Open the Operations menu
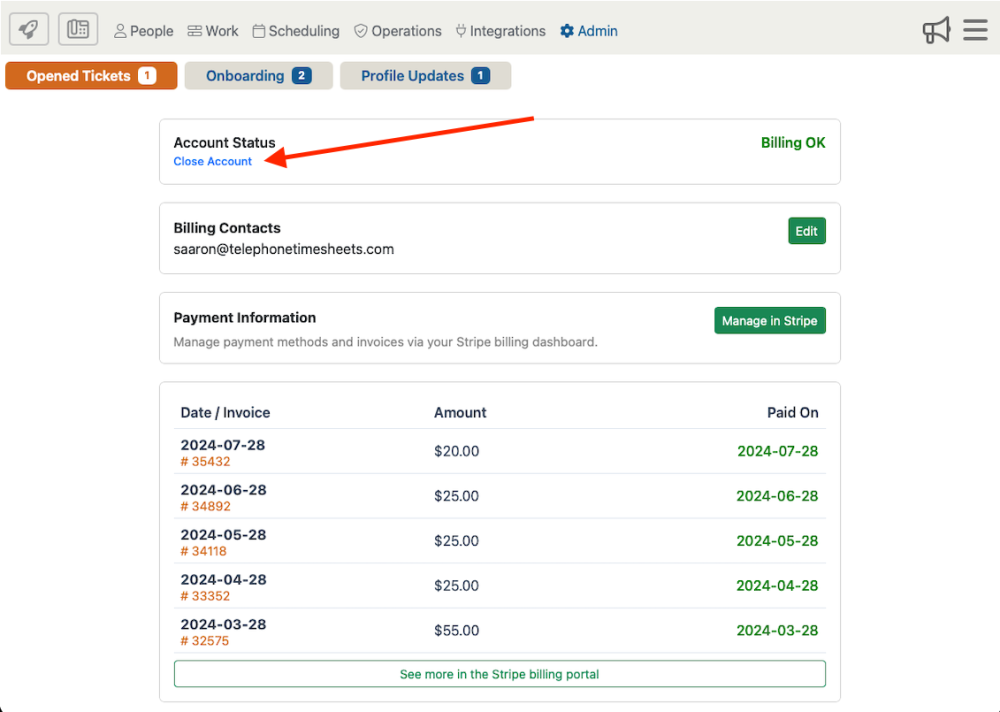 point(398,31)
